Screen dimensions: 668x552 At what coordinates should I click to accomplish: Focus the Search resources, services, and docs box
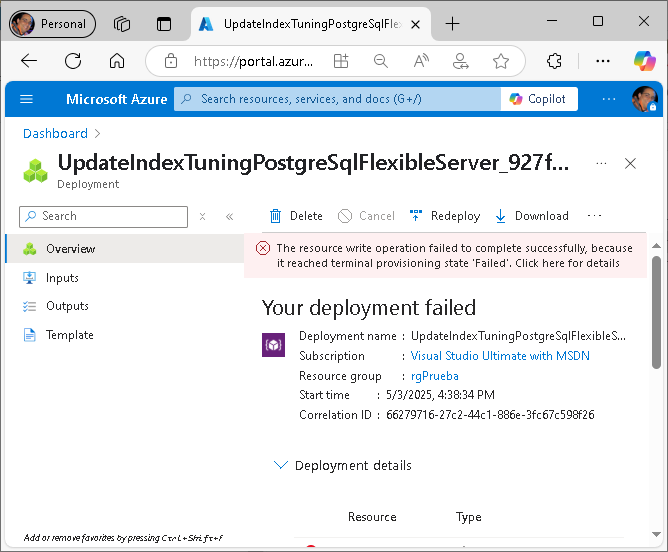(x=337, y=99)
